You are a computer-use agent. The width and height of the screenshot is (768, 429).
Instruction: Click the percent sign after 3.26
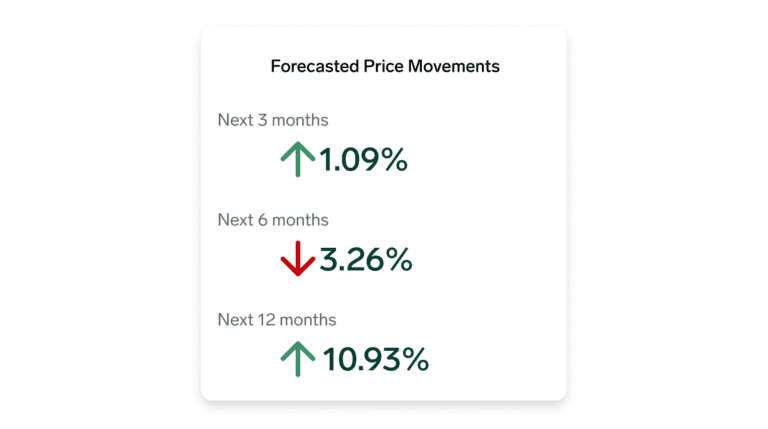tap(399, 260)
